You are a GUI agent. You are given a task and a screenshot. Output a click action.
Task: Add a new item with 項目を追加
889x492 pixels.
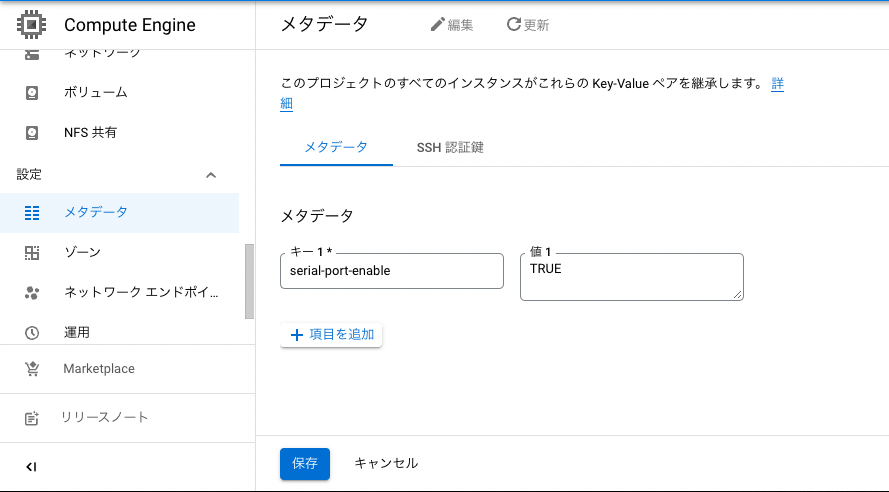tap(331, 335)
